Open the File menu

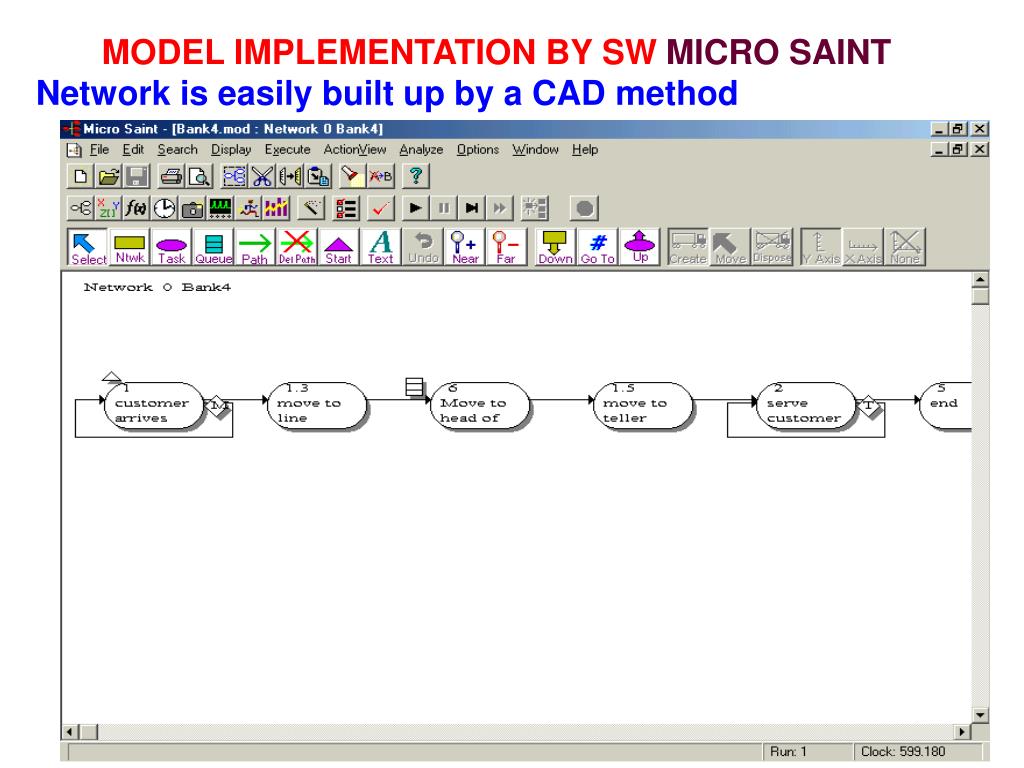[x=99, y=150]
